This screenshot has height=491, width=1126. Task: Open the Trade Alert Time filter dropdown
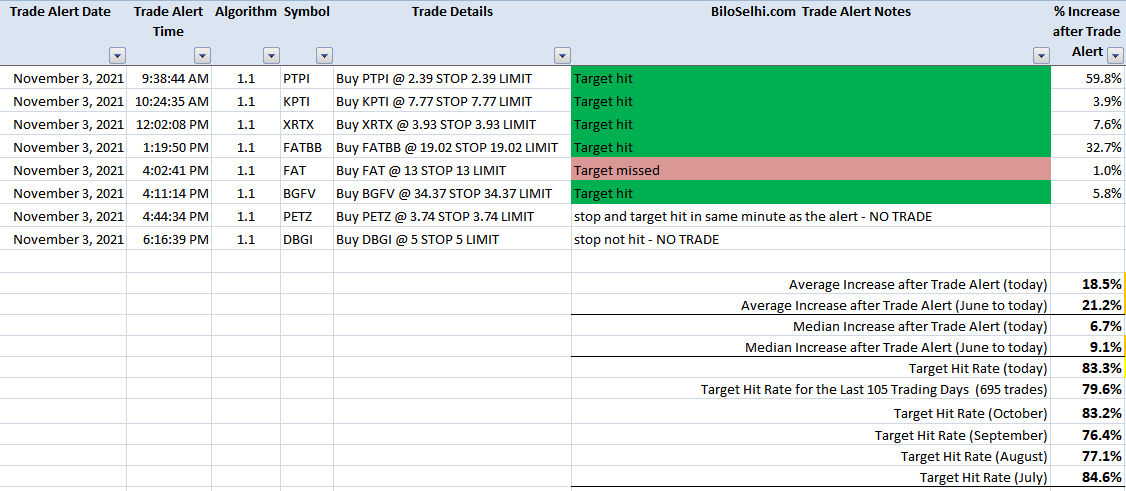pyautogui.click(x=203, y=56)
